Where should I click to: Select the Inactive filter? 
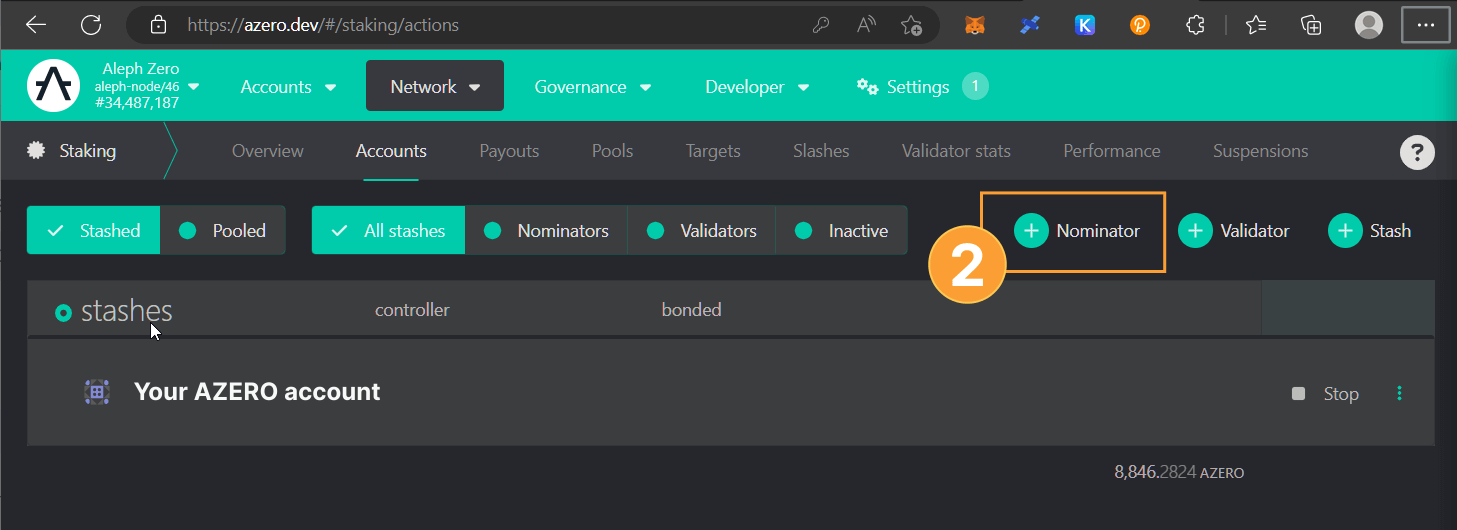[841, 230]
